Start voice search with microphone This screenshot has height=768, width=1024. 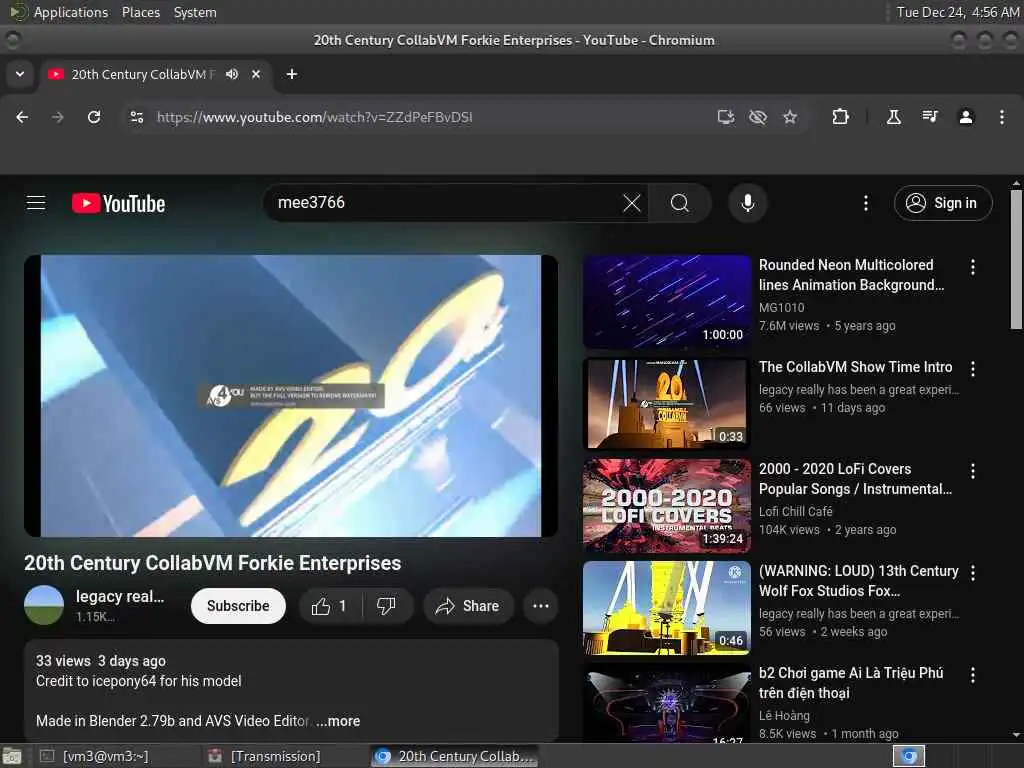[x=748, y=203]
